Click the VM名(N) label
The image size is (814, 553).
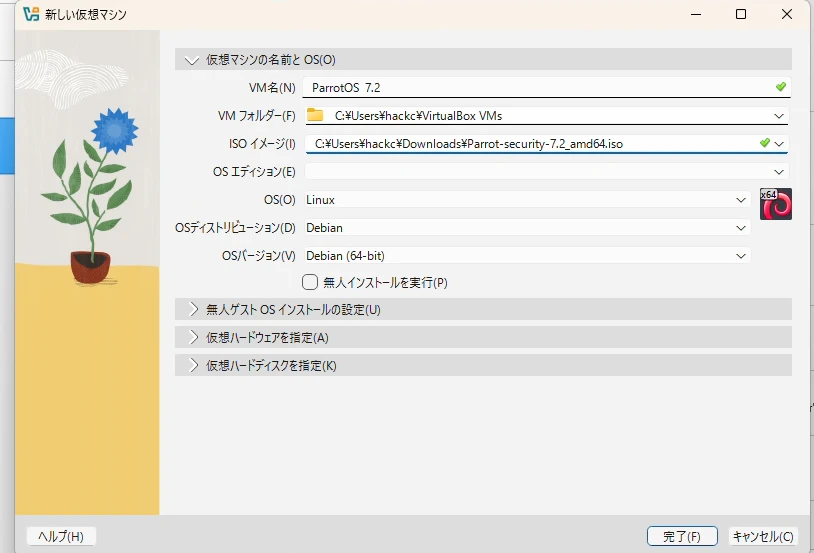272,88
